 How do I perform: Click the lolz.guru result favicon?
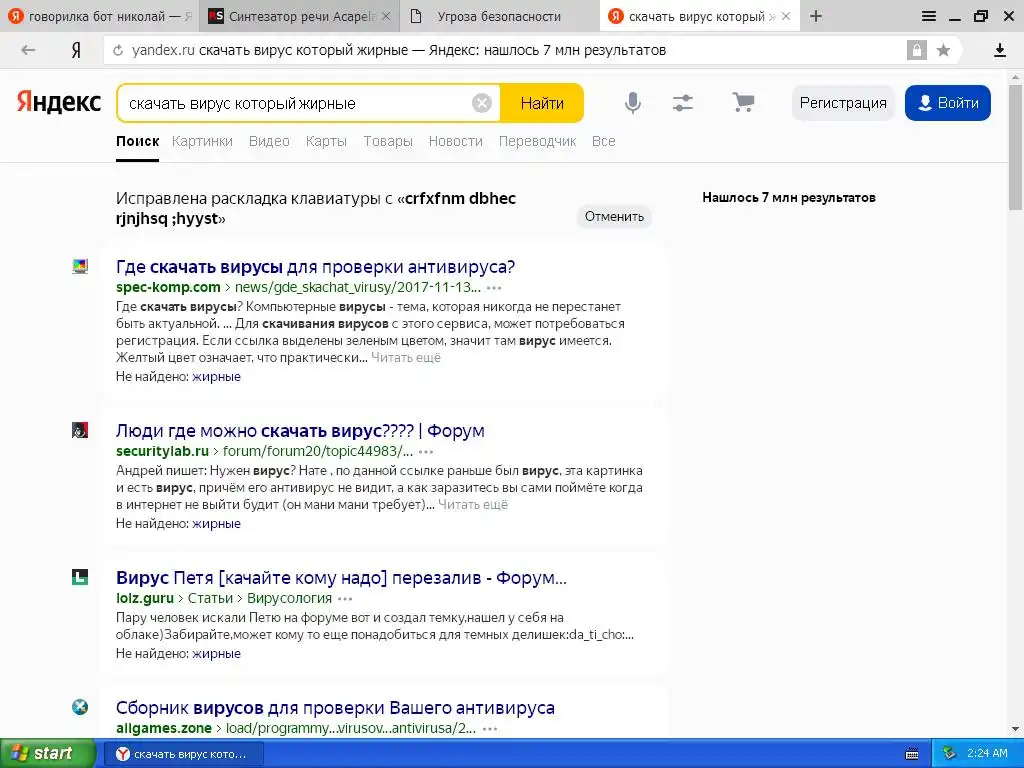pyautogui.click(x=80, y=577)
